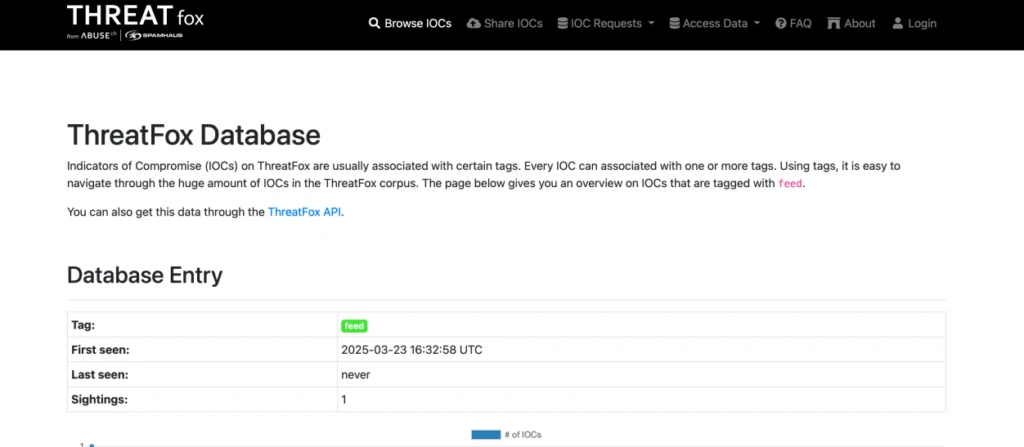This screenshot has width=1024, height=447.
Task: Click the 'First seen:' row label
Action: tap(101, 350)
